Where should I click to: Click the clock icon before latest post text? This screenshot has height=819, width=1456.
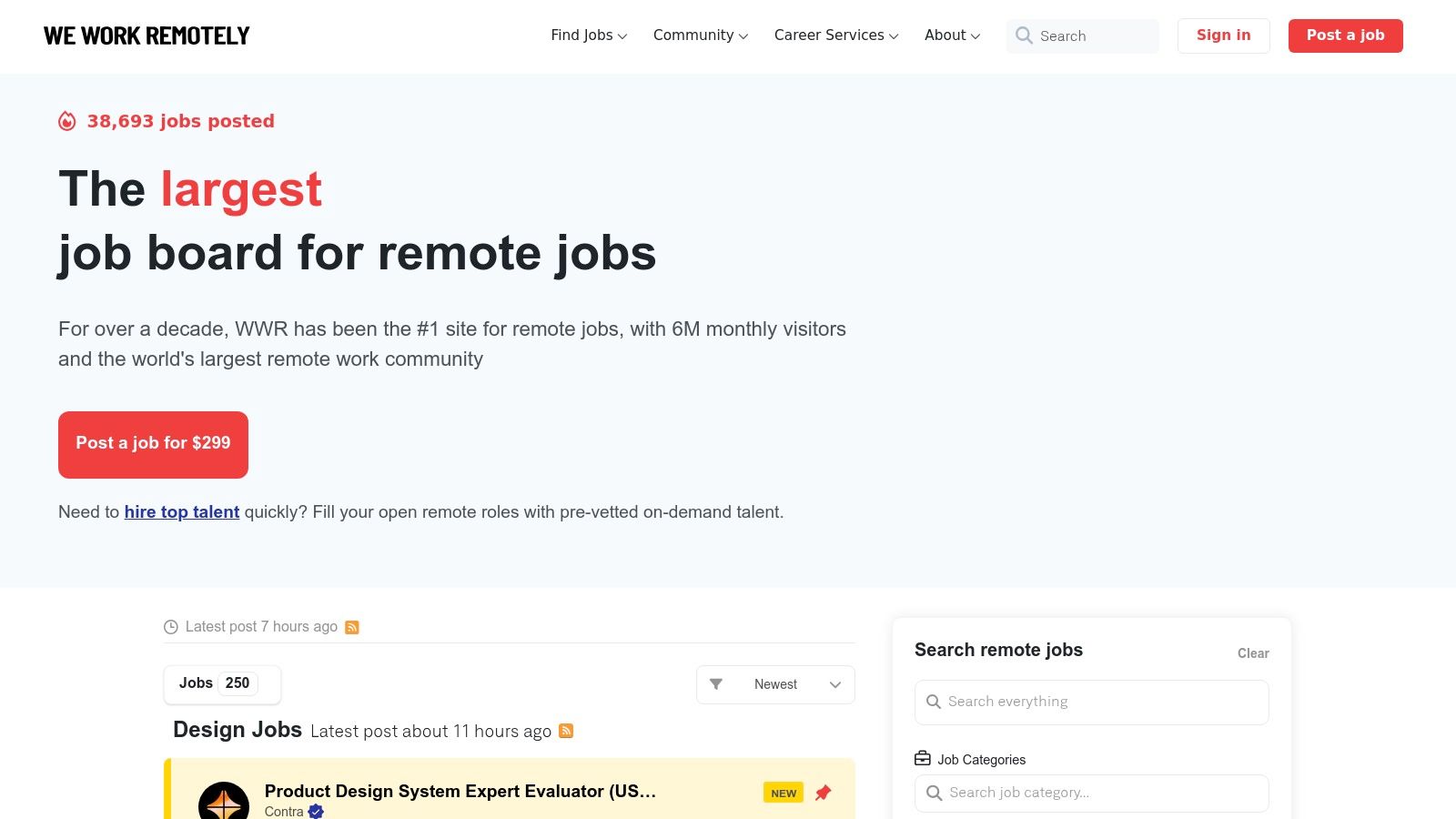click(173, 626)
